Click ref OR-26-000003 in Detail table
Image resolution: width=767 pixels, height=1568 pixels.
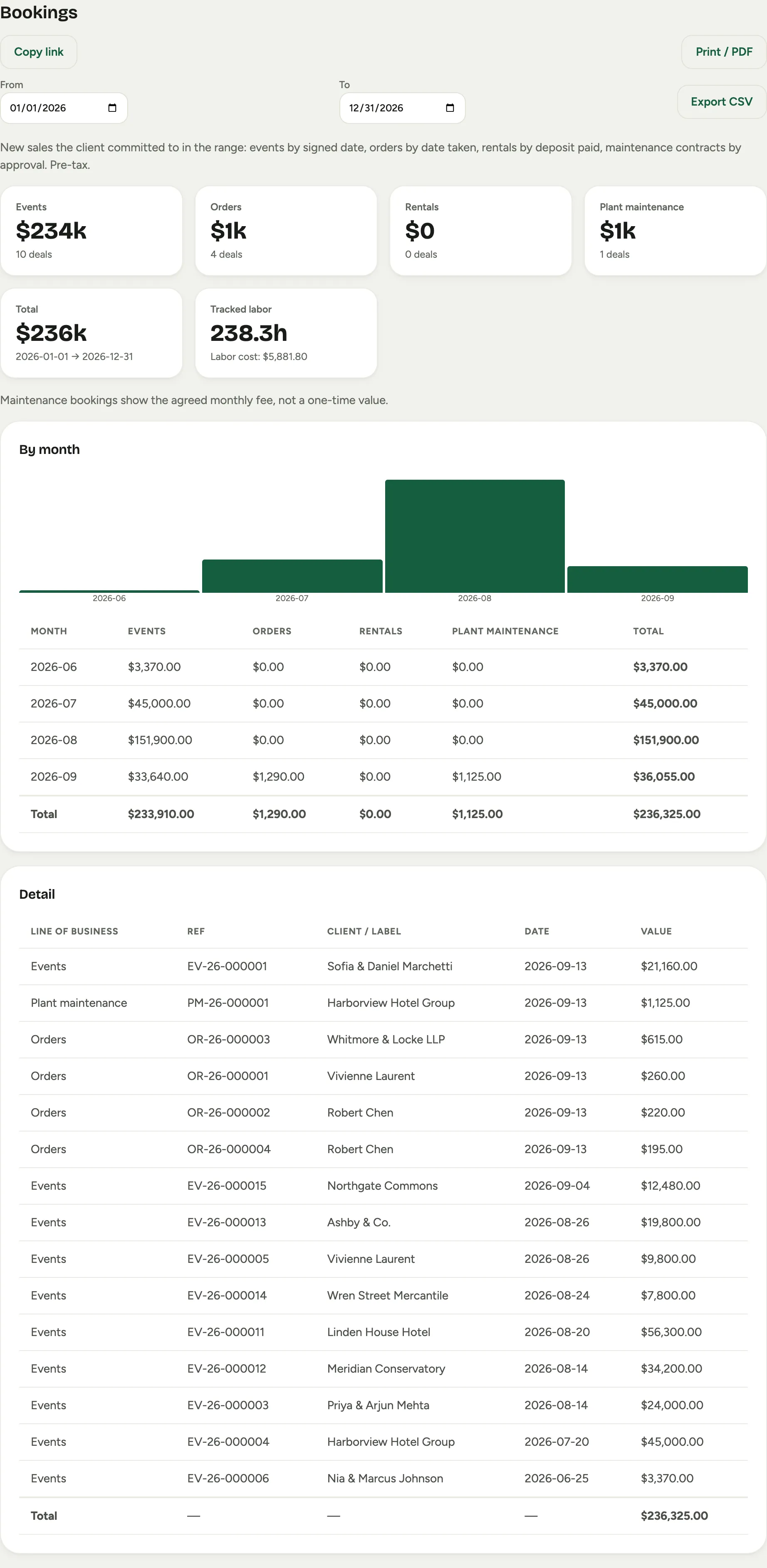tap(228, 1039)
